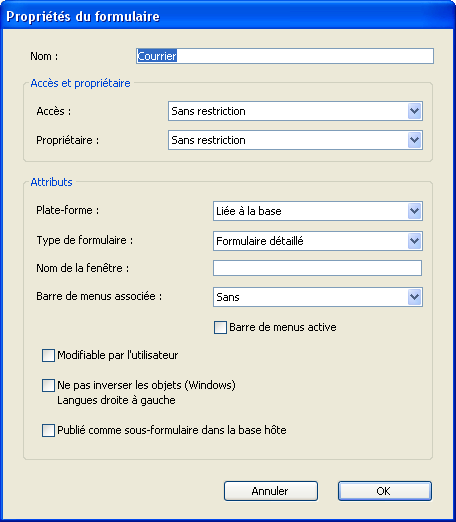Select the Formulaire détaillé combo box text
Screen dimensions: 456x522
(260, 241)
